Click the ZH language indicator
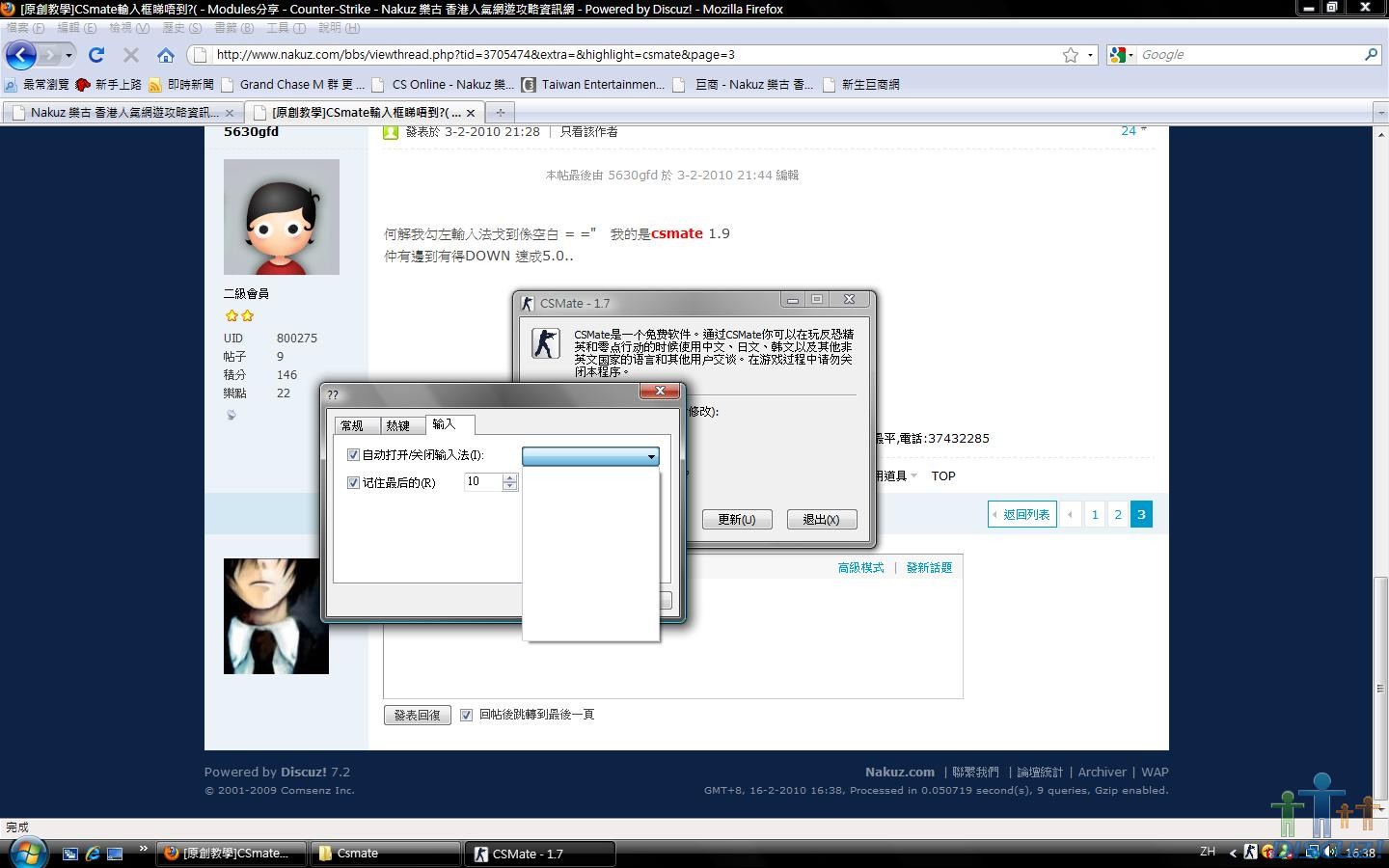Image resolution: width=1389 pixels, height=868 pixels. 1208,853
